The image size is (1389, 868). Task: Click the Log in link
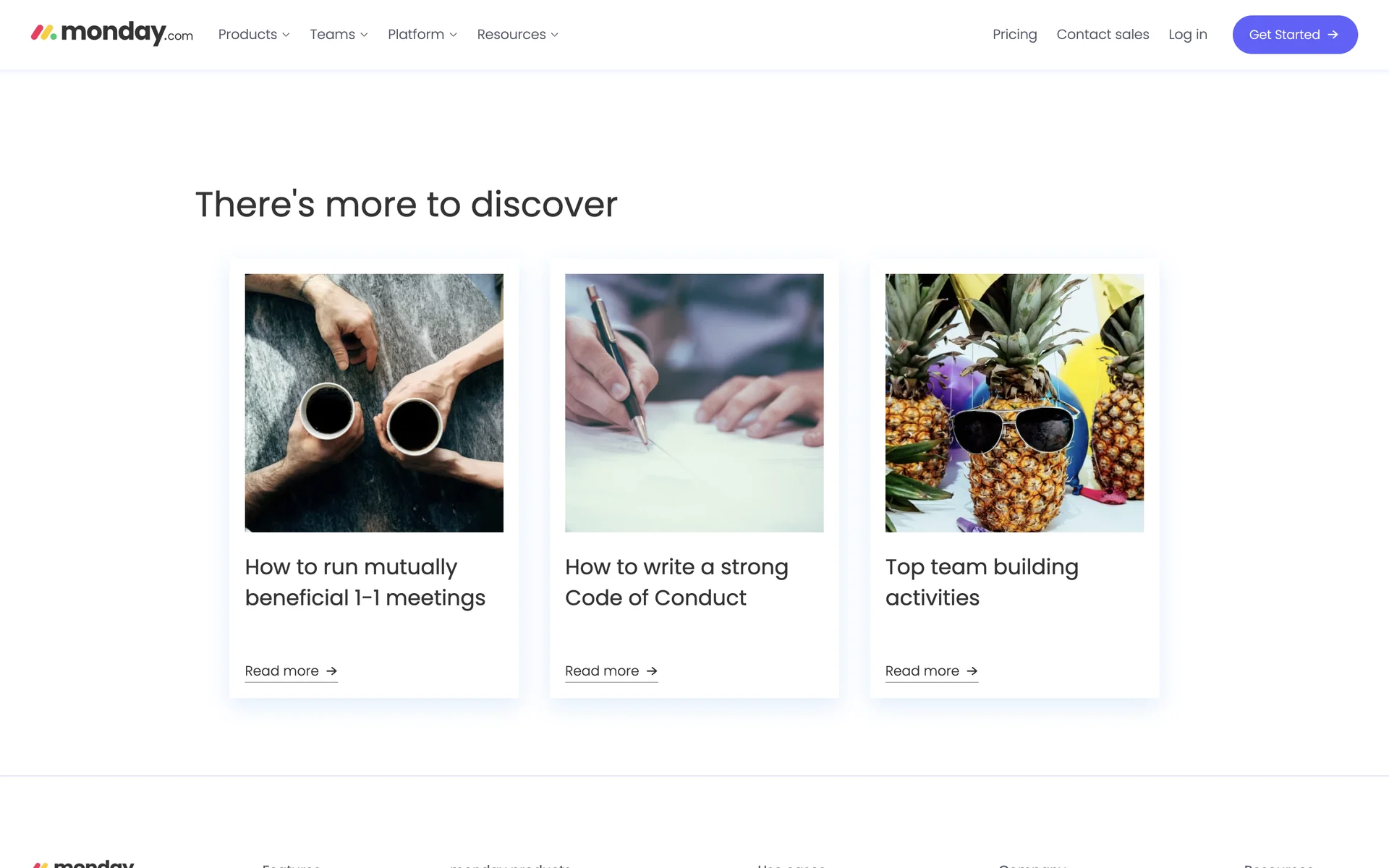(1187, 35)
